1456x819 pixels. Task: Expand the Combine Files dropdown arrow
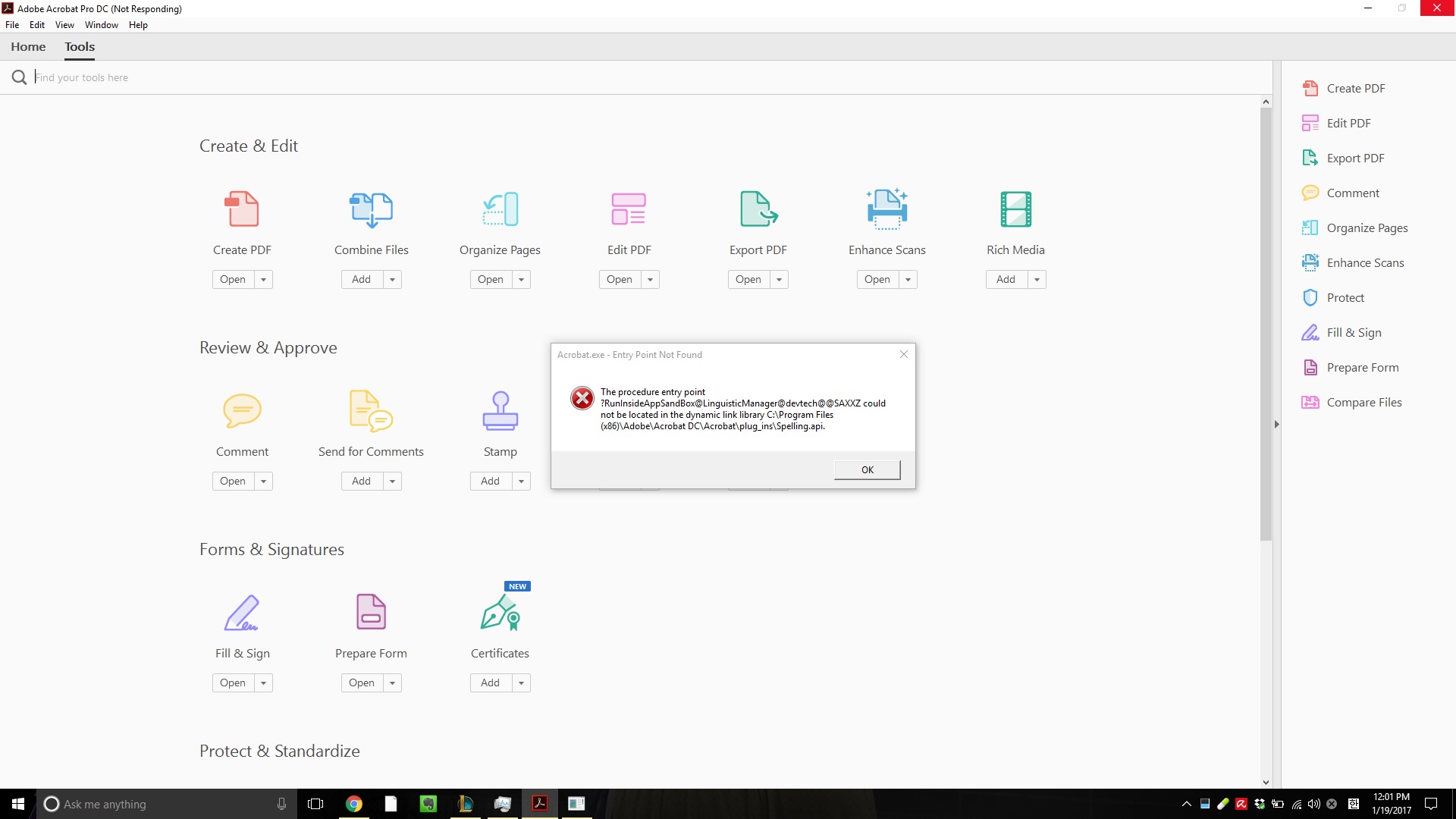[x=392, y=279]
